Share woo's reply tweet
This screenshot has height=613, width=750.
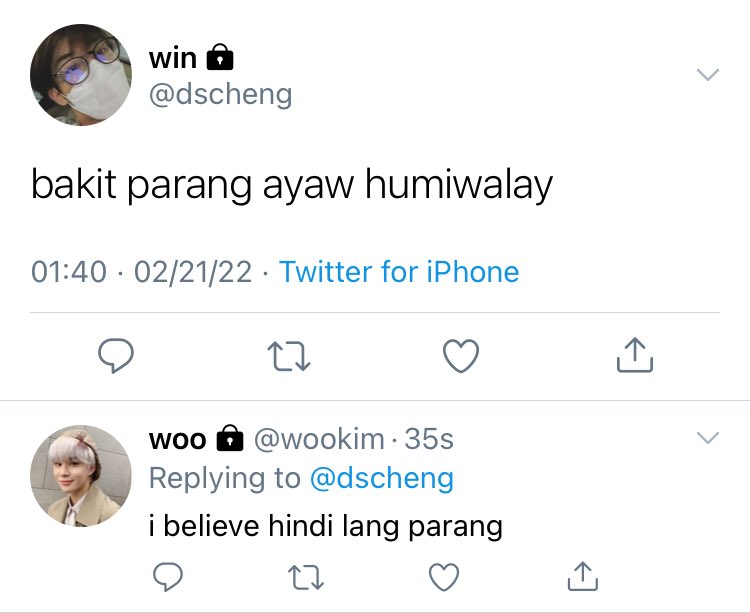[583, 576]
